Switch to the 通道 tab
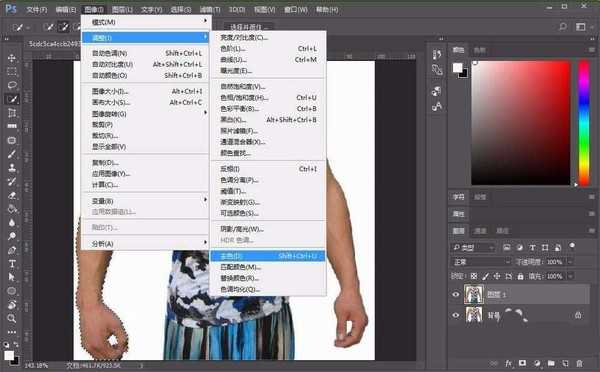The image size is (600, 372). tap(480, 230)
